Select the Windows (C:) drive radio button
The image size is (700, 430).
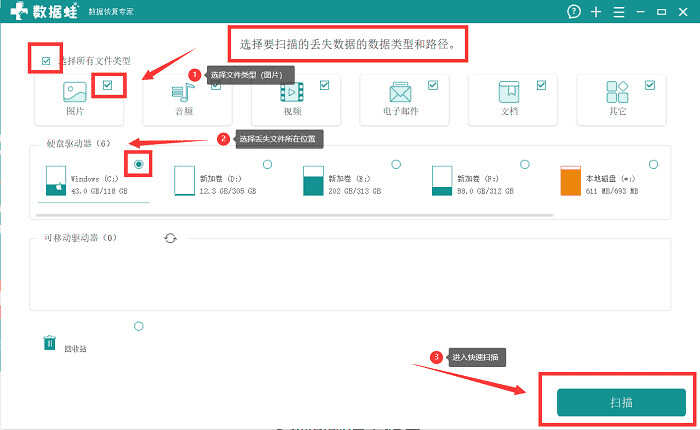(x=138, y=164)
